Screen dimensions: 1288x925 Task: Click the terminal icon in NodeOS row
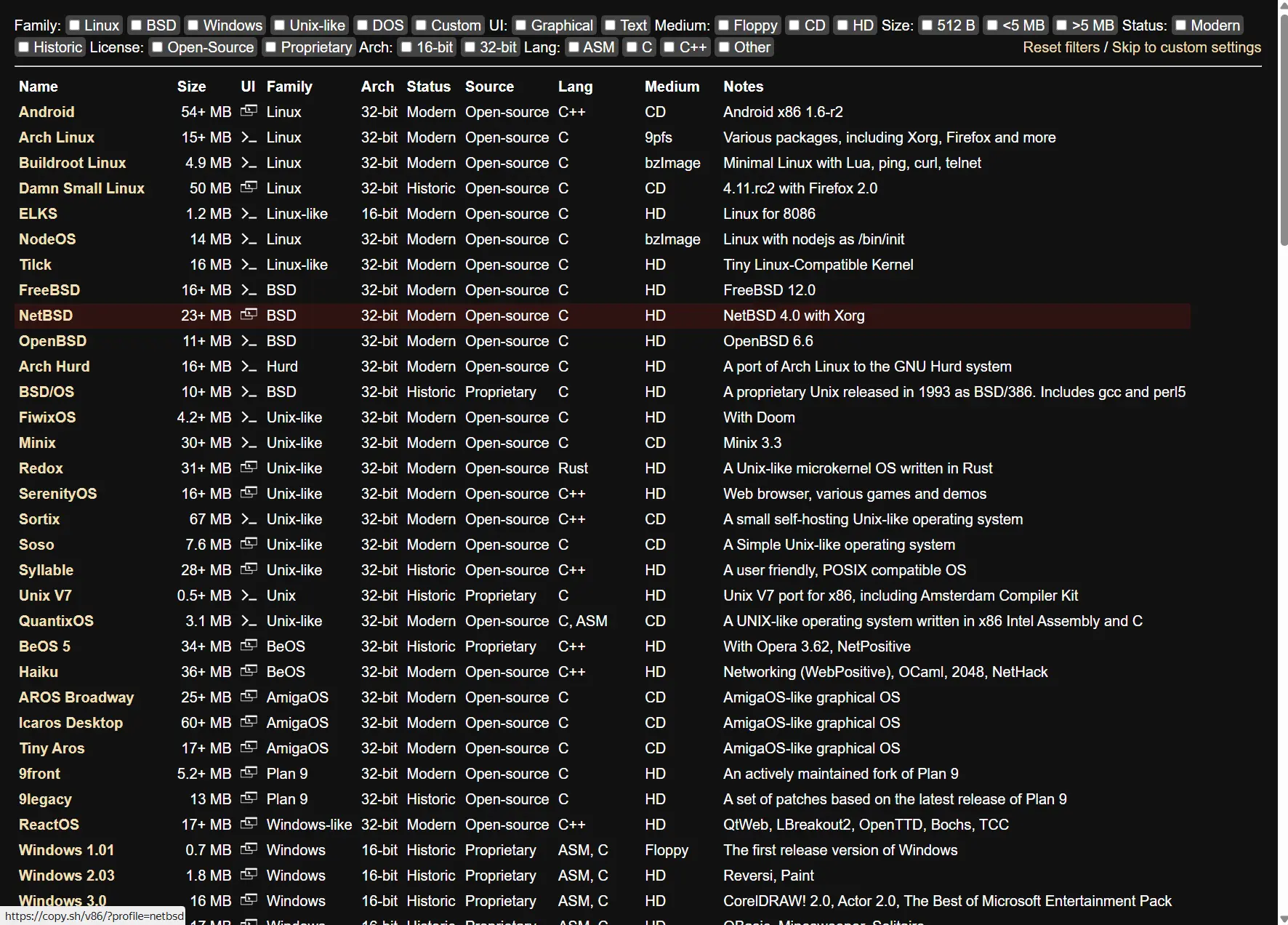[249, 239]
